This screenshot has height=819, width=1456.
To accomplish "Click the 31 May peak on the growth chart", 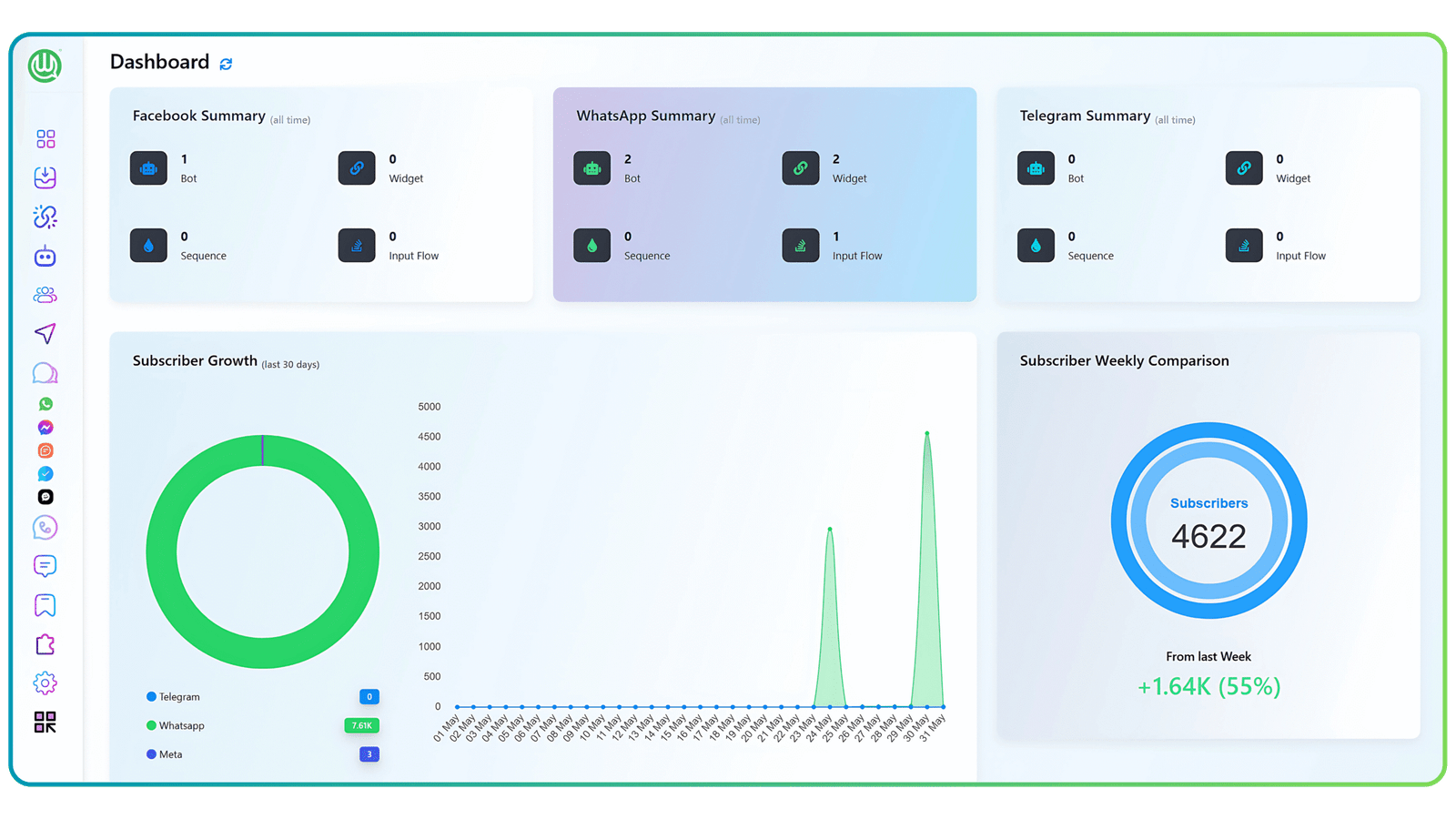I will coord(927,433).
